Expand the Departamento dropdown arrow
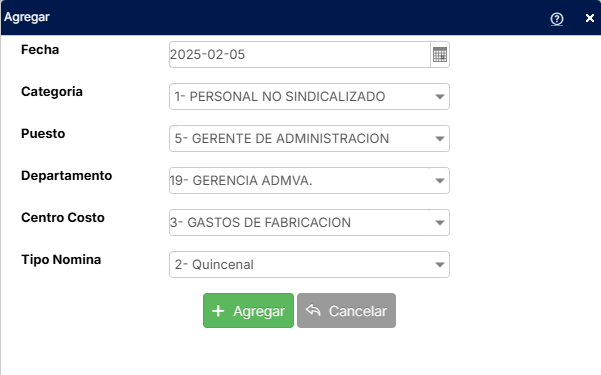 coord(440,181)
